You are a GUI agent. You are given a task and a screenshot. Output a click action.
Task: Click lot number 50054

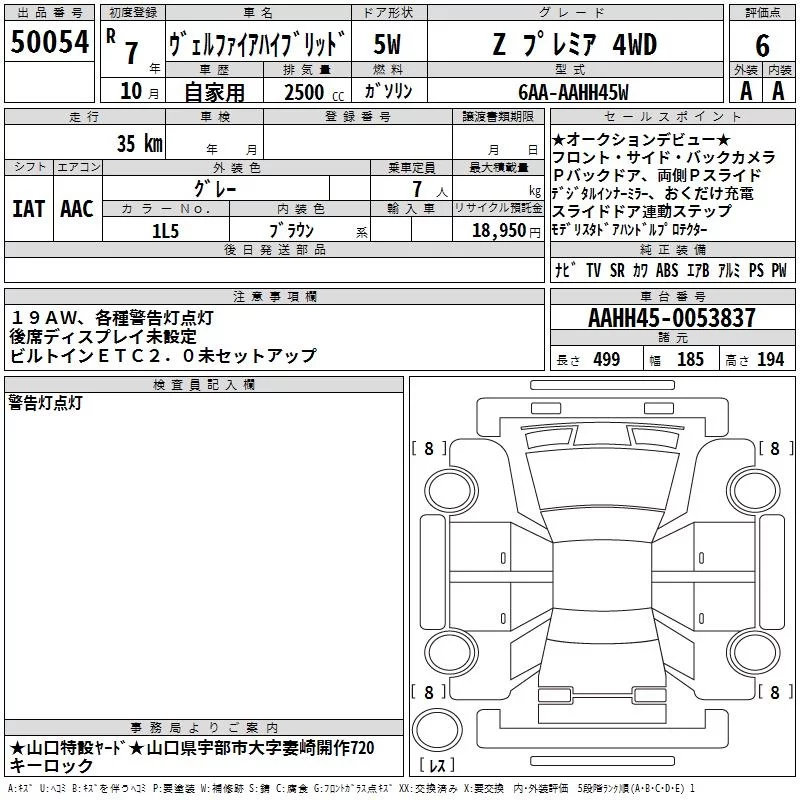click(x=49, y=42)
